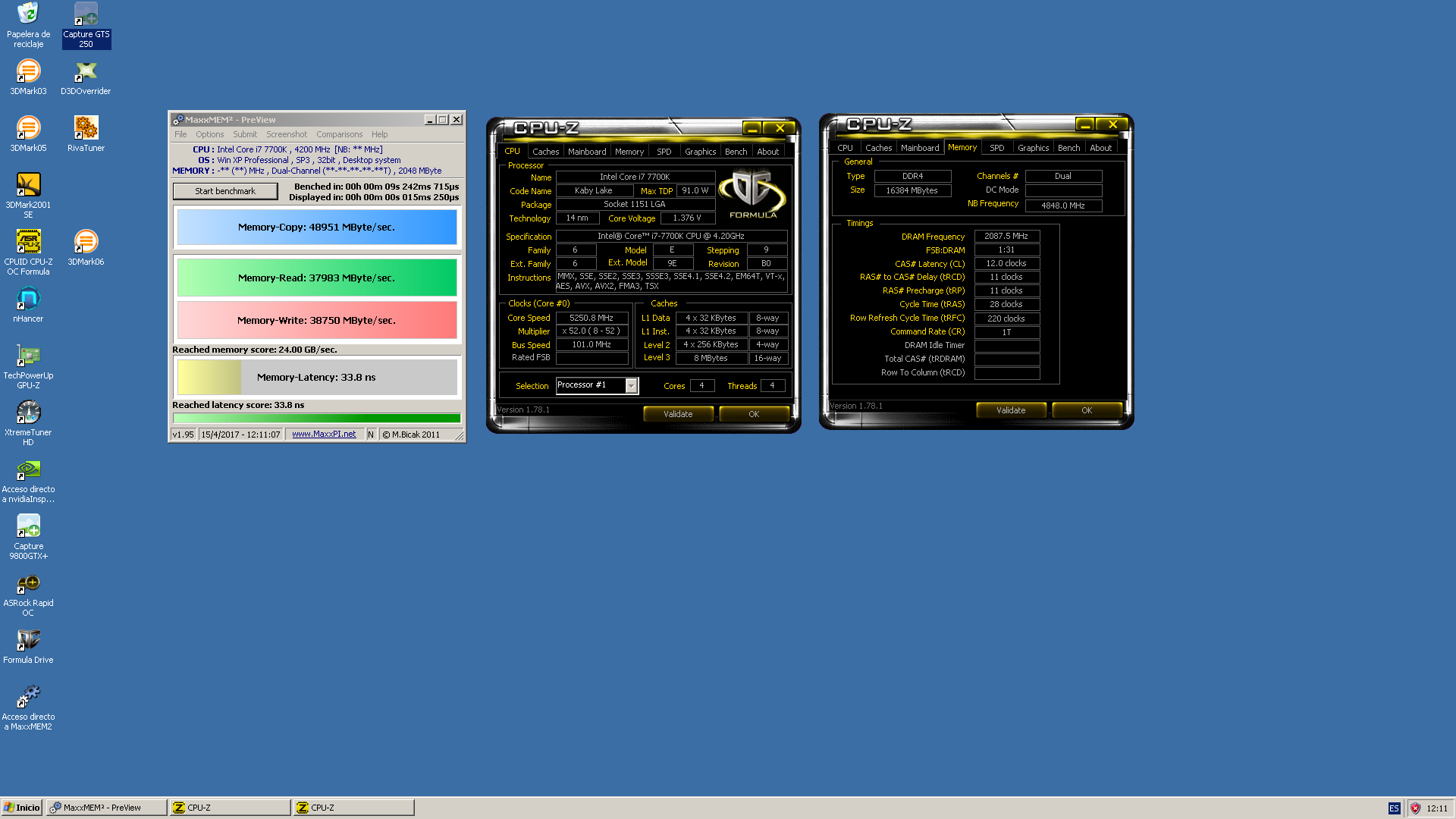Viewport: 1456px width, 819px height.
Task: Launch the 3DMark05 desktop shortcut
Action: (28, 134)
